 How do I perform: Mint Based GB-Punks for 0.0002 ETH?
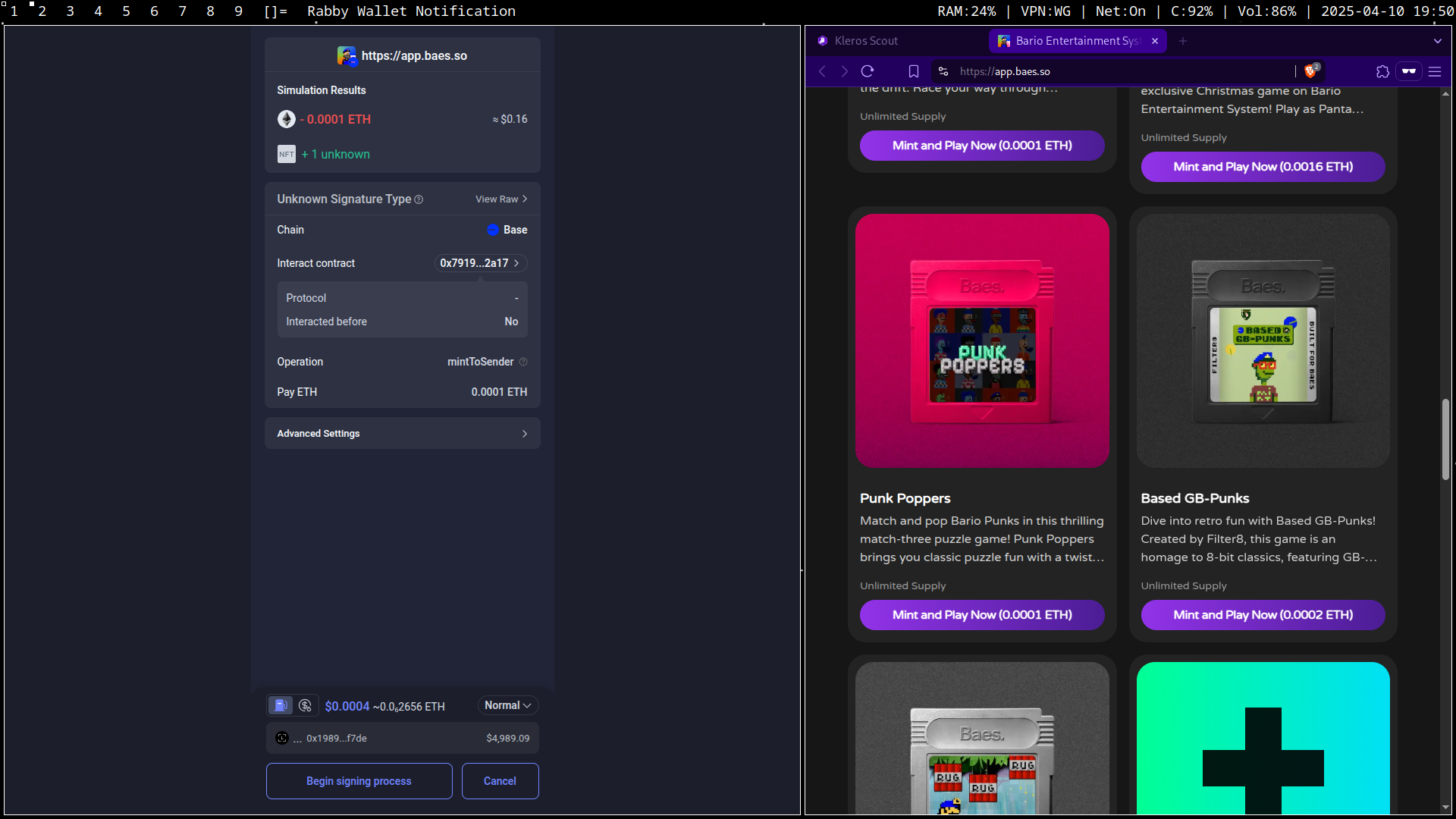tap(1263, 615)
